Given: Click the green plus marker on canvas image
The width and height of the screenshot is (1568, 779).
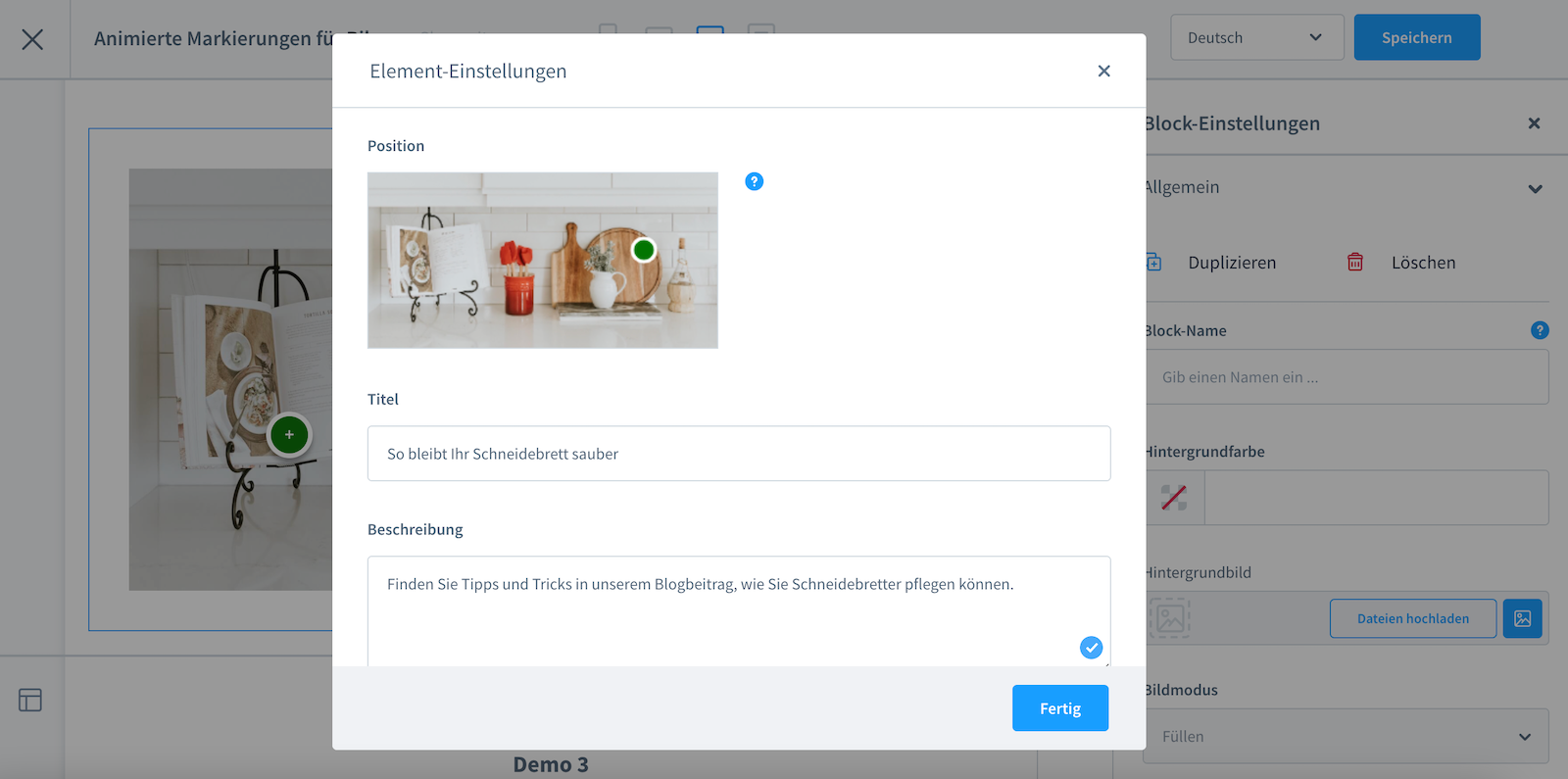Looking at the screenshot, I should point(289,435).
